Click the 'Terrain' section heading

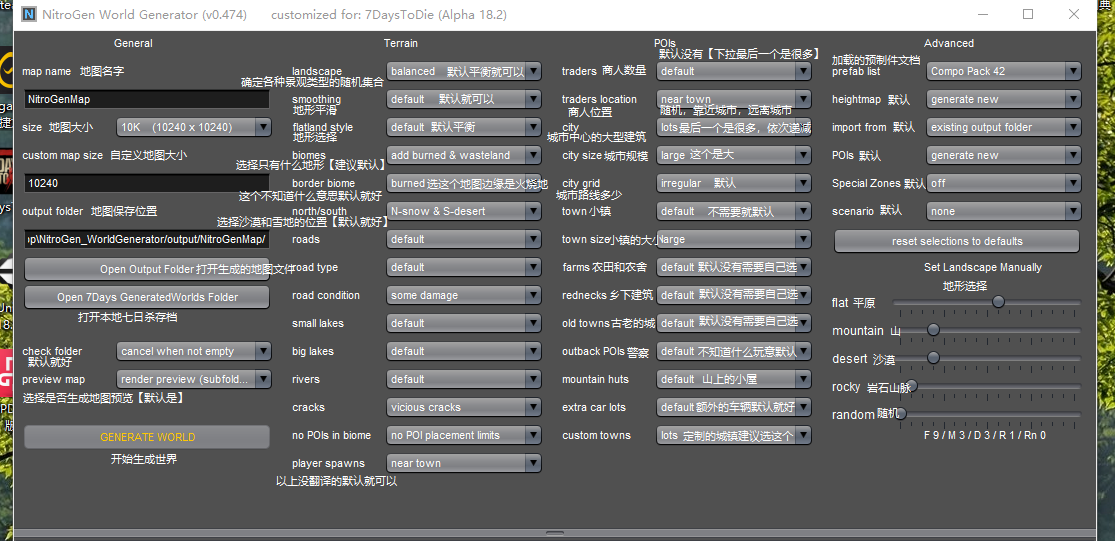(x=401, y=43)
